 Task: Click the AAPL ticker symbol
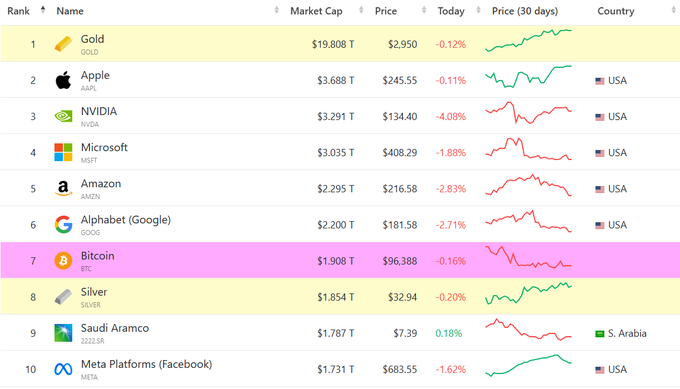click(x=88, y=88)
